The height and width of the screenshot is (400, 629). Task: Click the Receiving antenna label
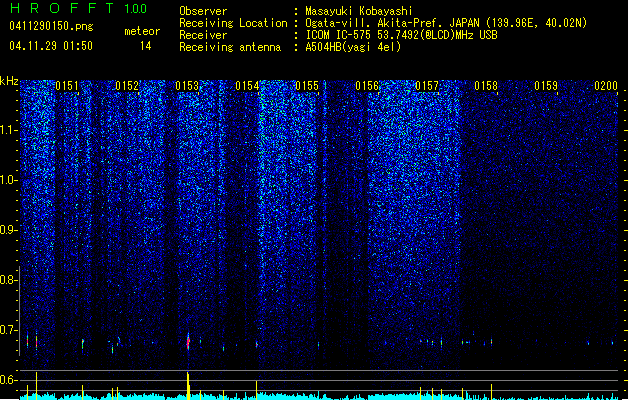[x=230, y=47]
